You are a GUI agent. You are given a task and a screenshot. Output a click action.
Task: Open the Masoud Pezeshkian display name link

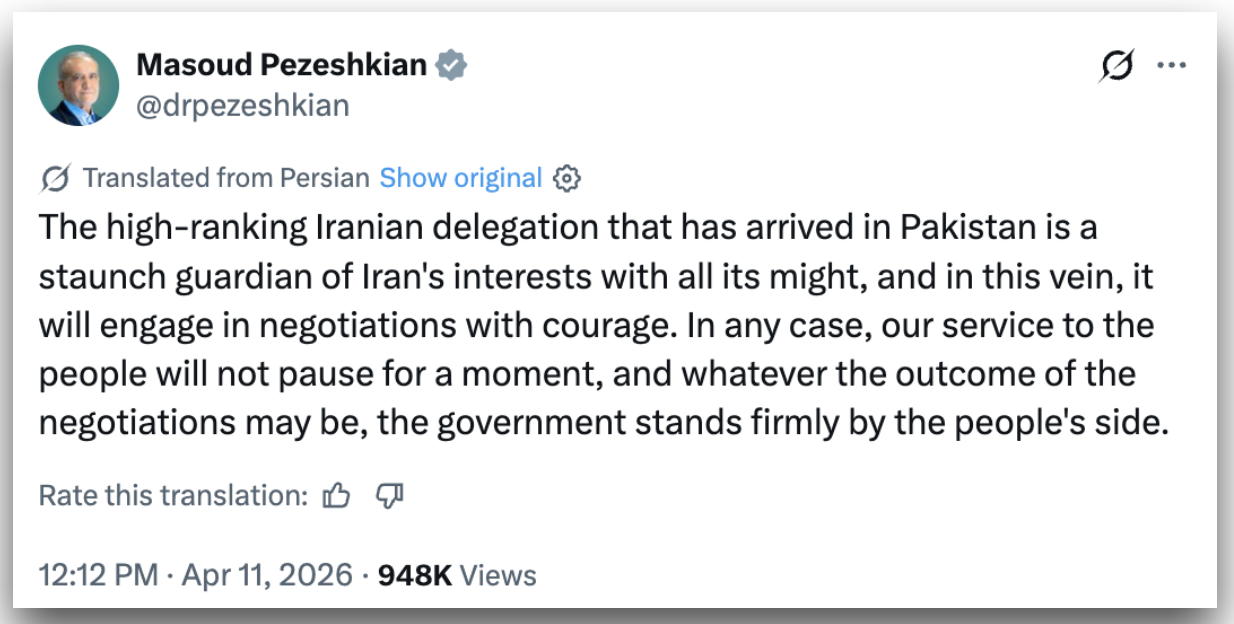pos(281,66)
